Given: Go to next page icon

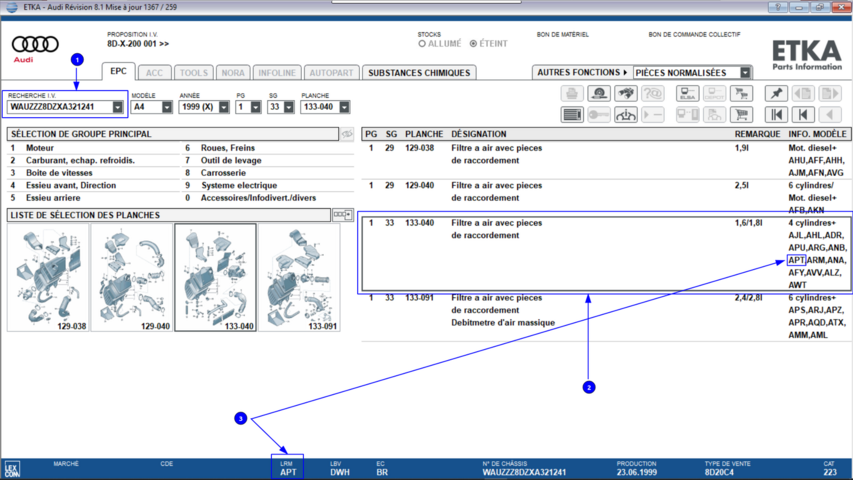Looking at the screenshot, I should point(830,94).
